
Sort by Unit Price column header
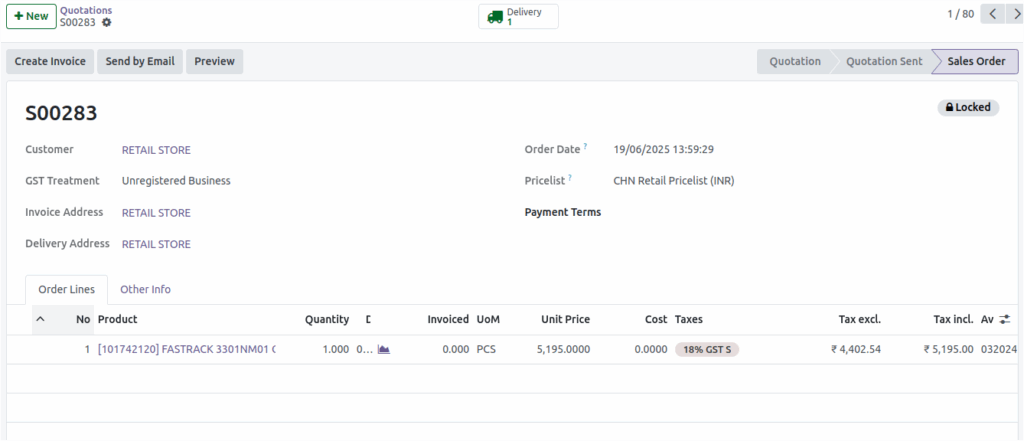566,319
